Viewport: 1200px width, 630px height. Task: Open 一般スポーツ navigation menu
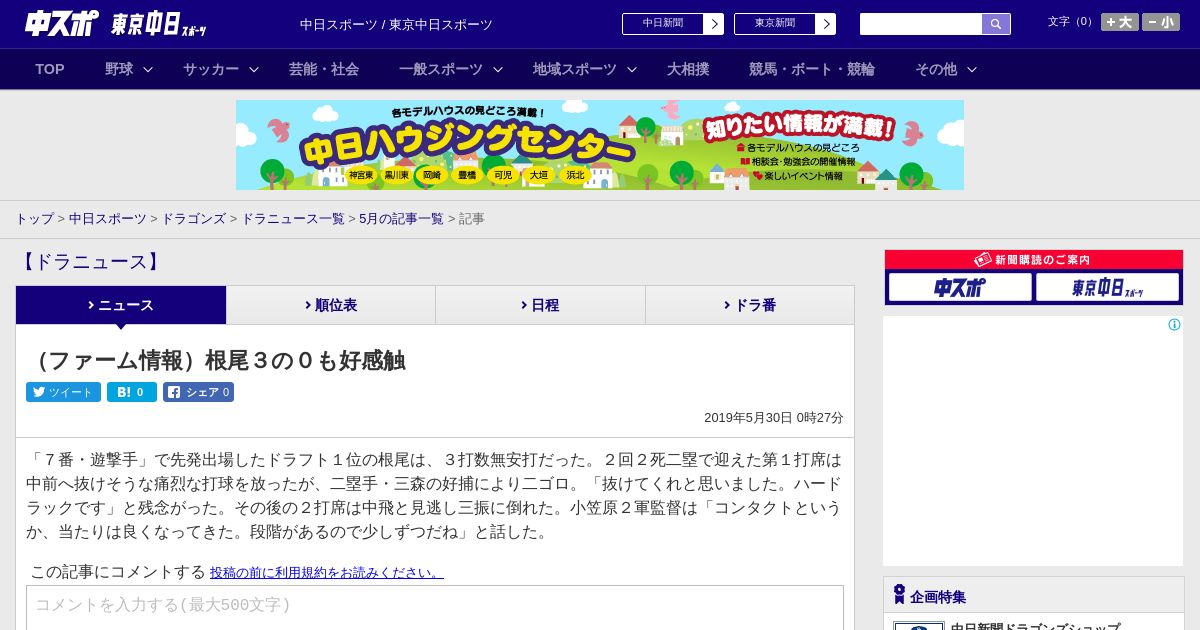pos(441,69)
